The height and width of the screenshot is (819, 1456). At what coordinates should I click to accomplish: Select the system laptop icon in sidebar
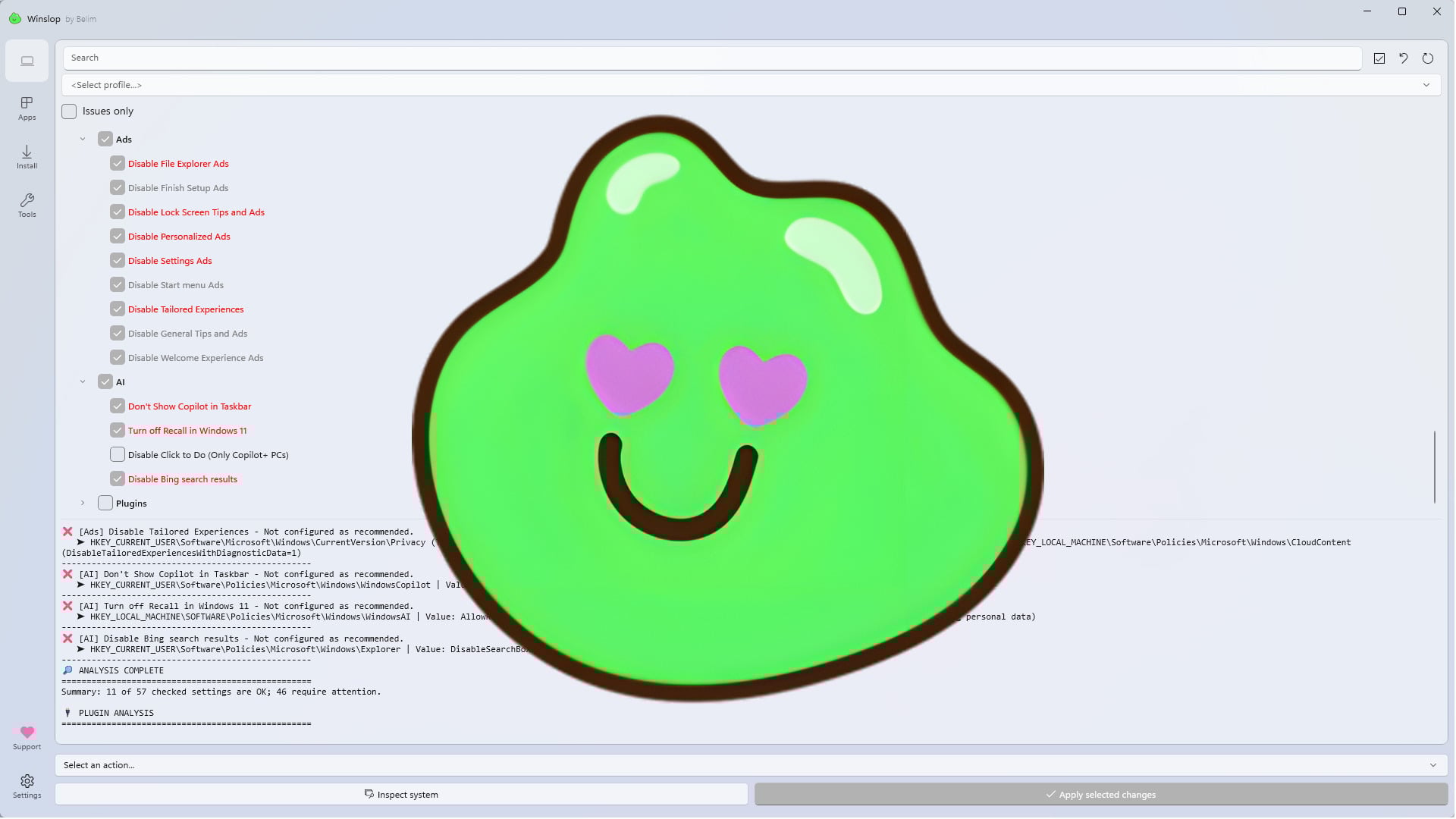click(27, 61)
